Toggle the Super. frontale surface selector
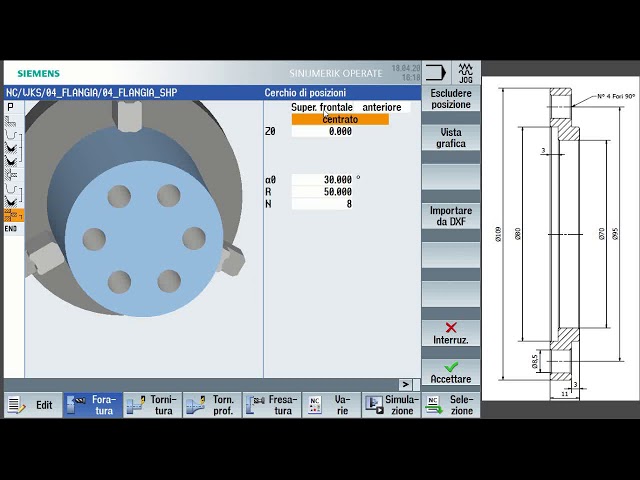Viewport: 640px width, 480px height. point(322,107)
